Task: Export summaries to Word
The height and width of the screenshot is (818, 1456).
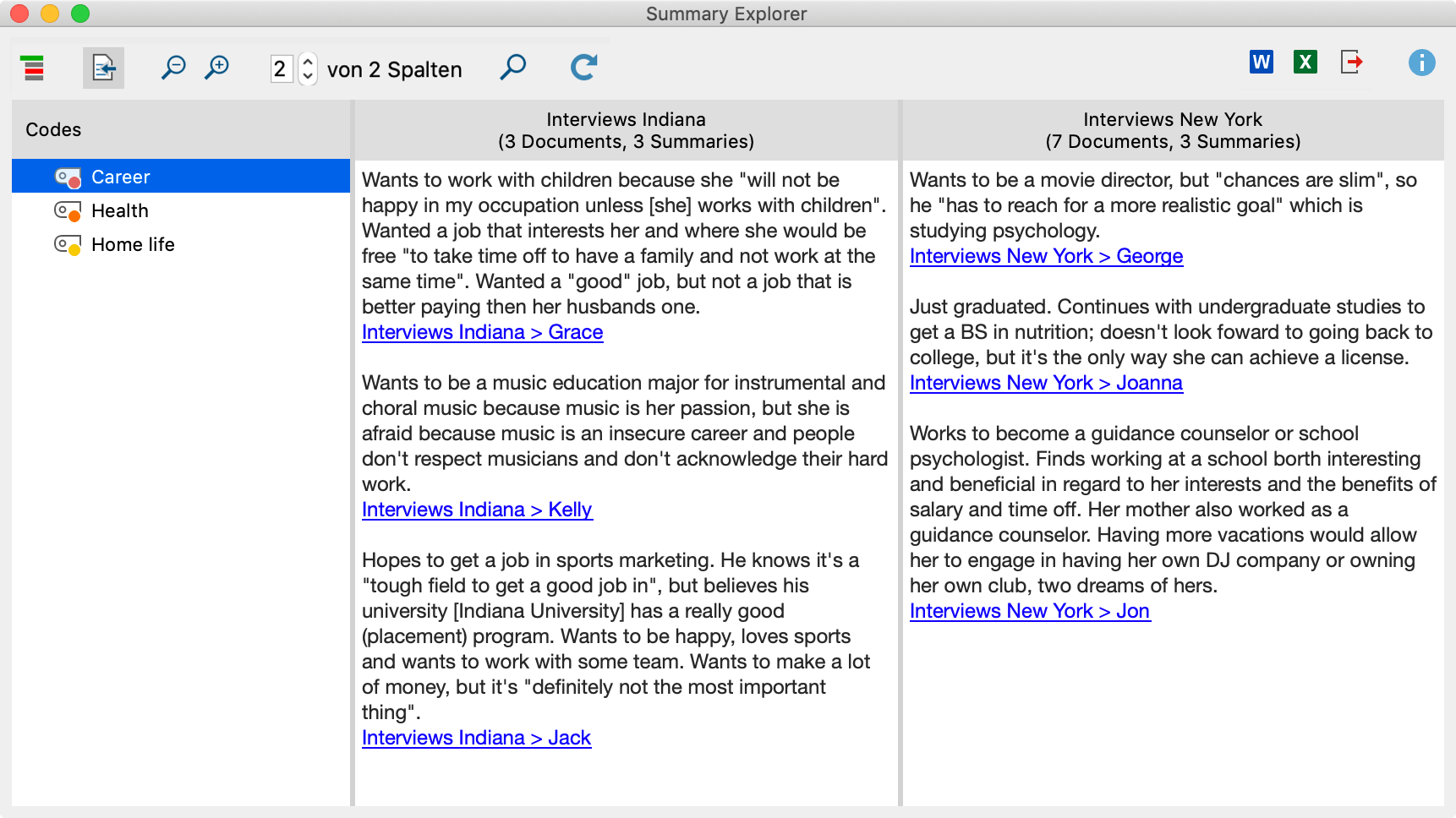Action: [x=1262, y=62]
